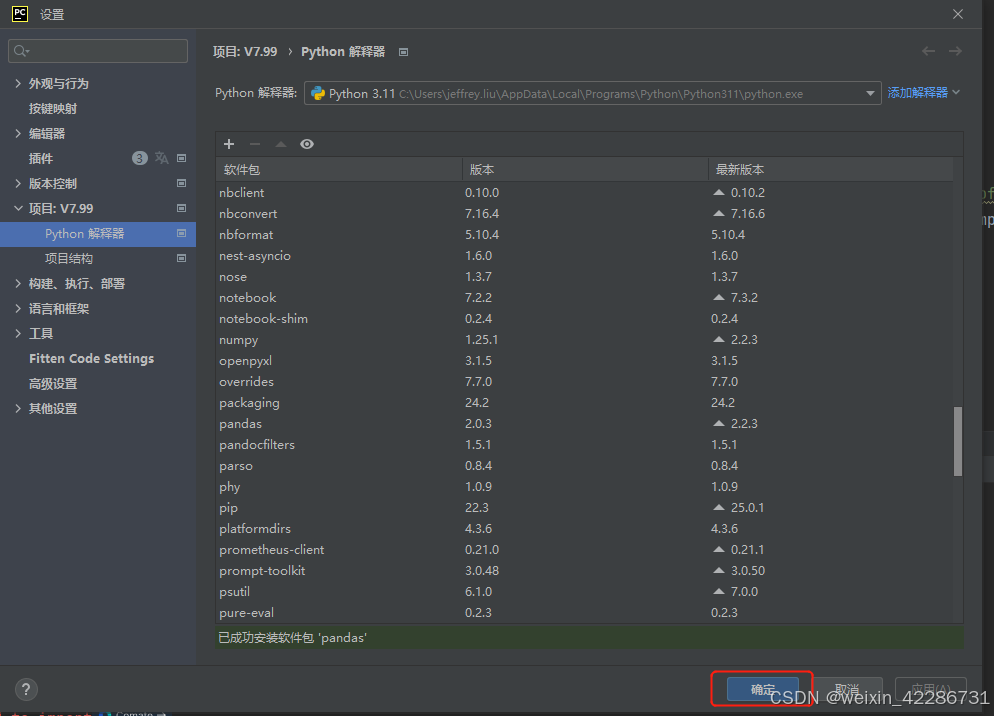Screen dimensions: 994x716
Task: Click the project marker icon on selected Python 解释器 row
Action: (x=181, y=233)
